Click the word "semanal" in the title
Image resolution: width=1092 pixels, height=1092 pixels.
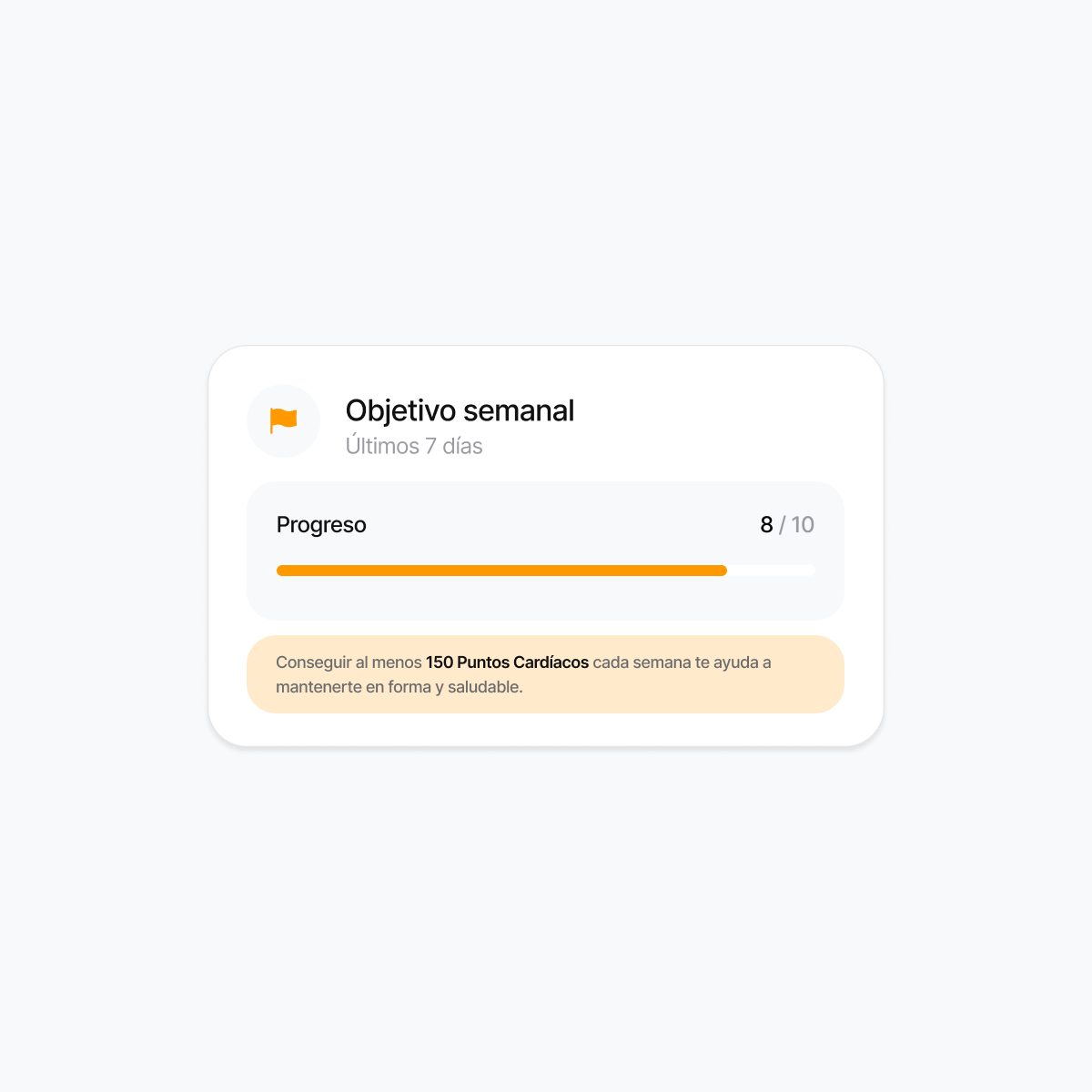[528, 410]
